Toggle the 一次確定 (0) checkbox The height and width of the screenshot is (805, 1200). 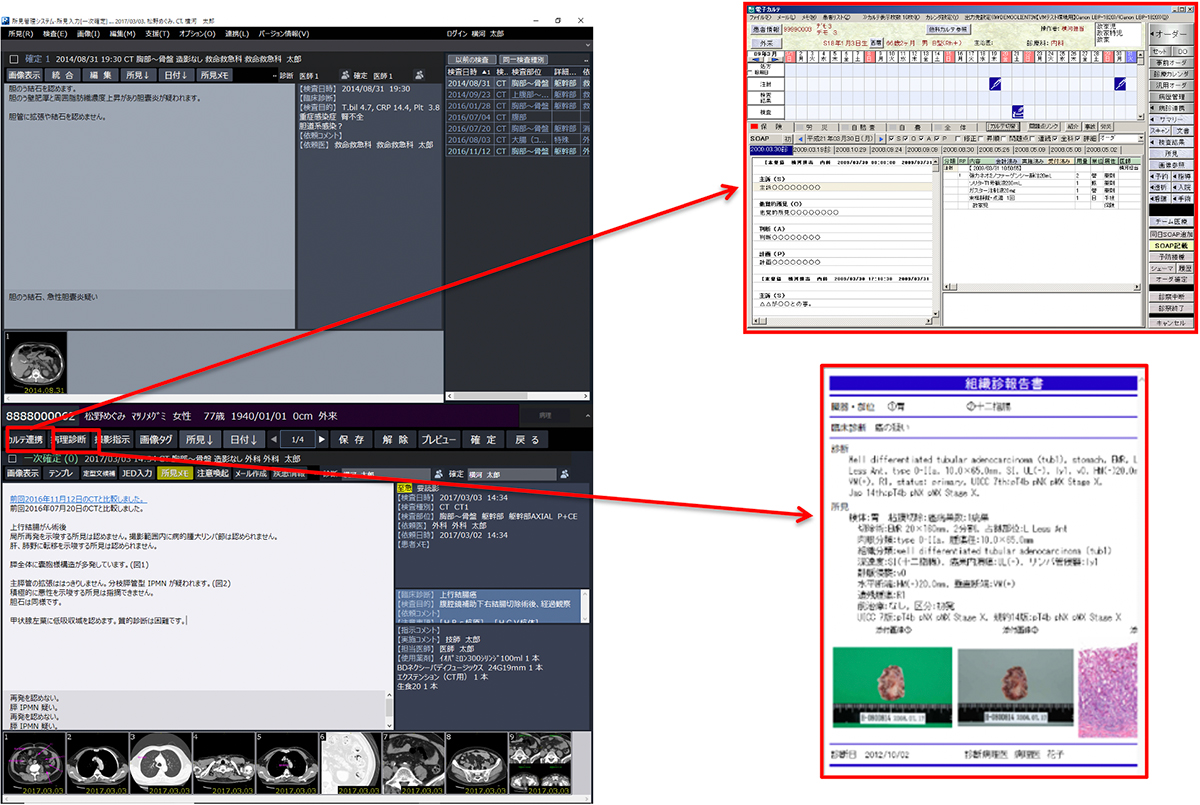coord(11,458)
